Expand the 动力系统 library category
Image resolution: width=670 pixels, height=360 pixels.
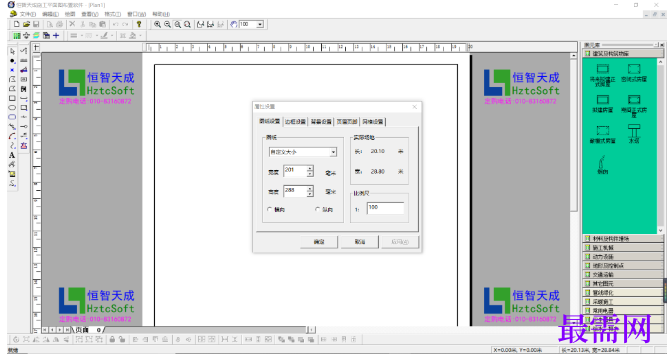tap(623, 257)
